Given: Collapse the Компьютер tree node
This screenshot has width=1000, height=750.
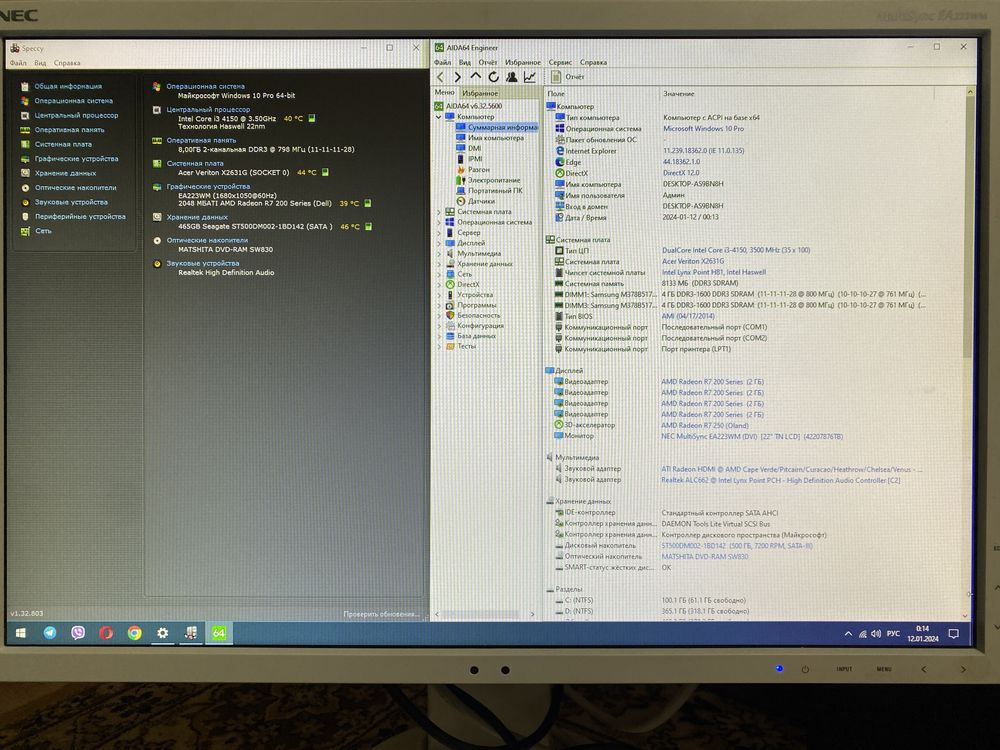Looking at the screenshot, I should 439,117.
